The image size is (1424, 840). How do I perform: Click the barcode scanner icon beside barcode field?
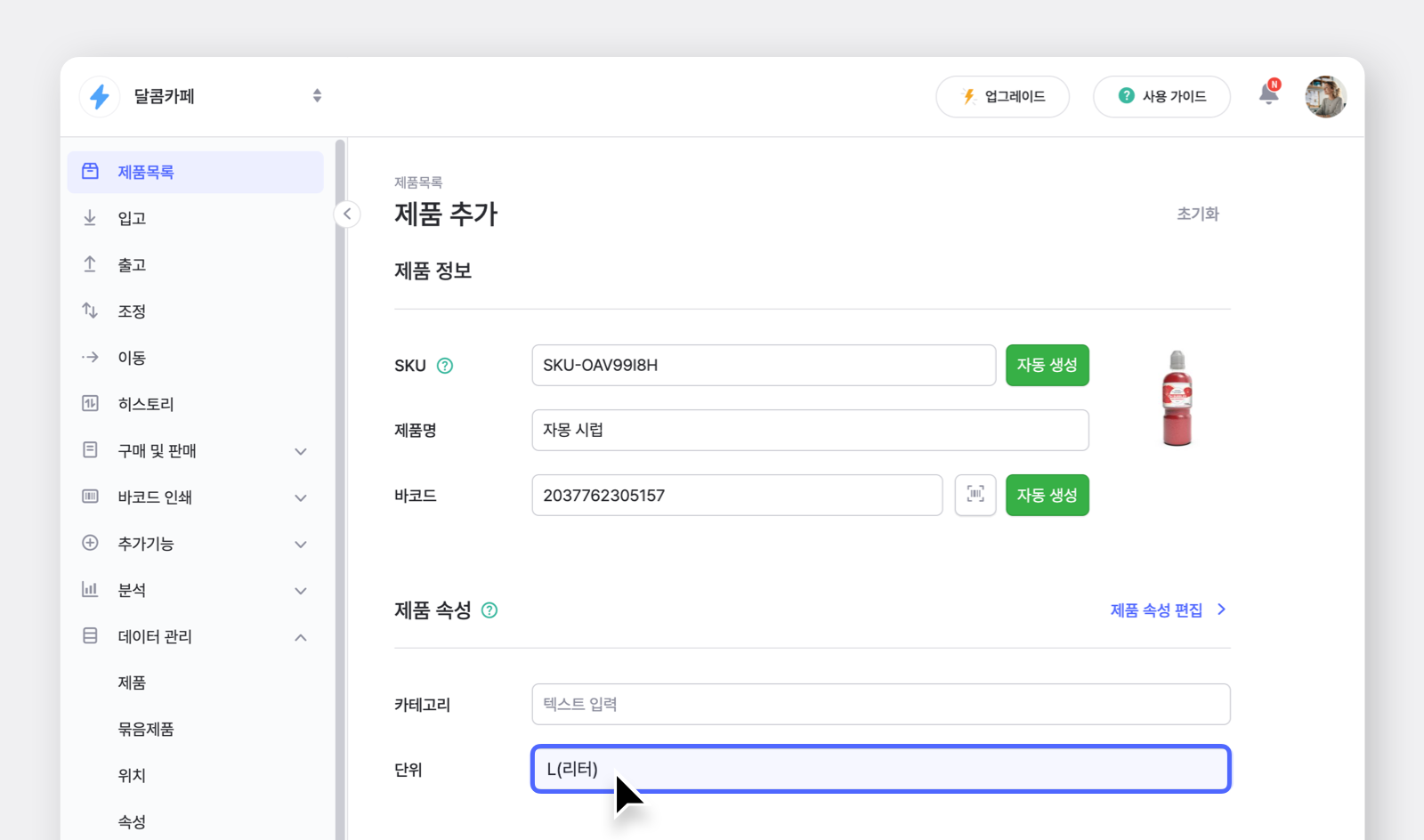point(975,495)
